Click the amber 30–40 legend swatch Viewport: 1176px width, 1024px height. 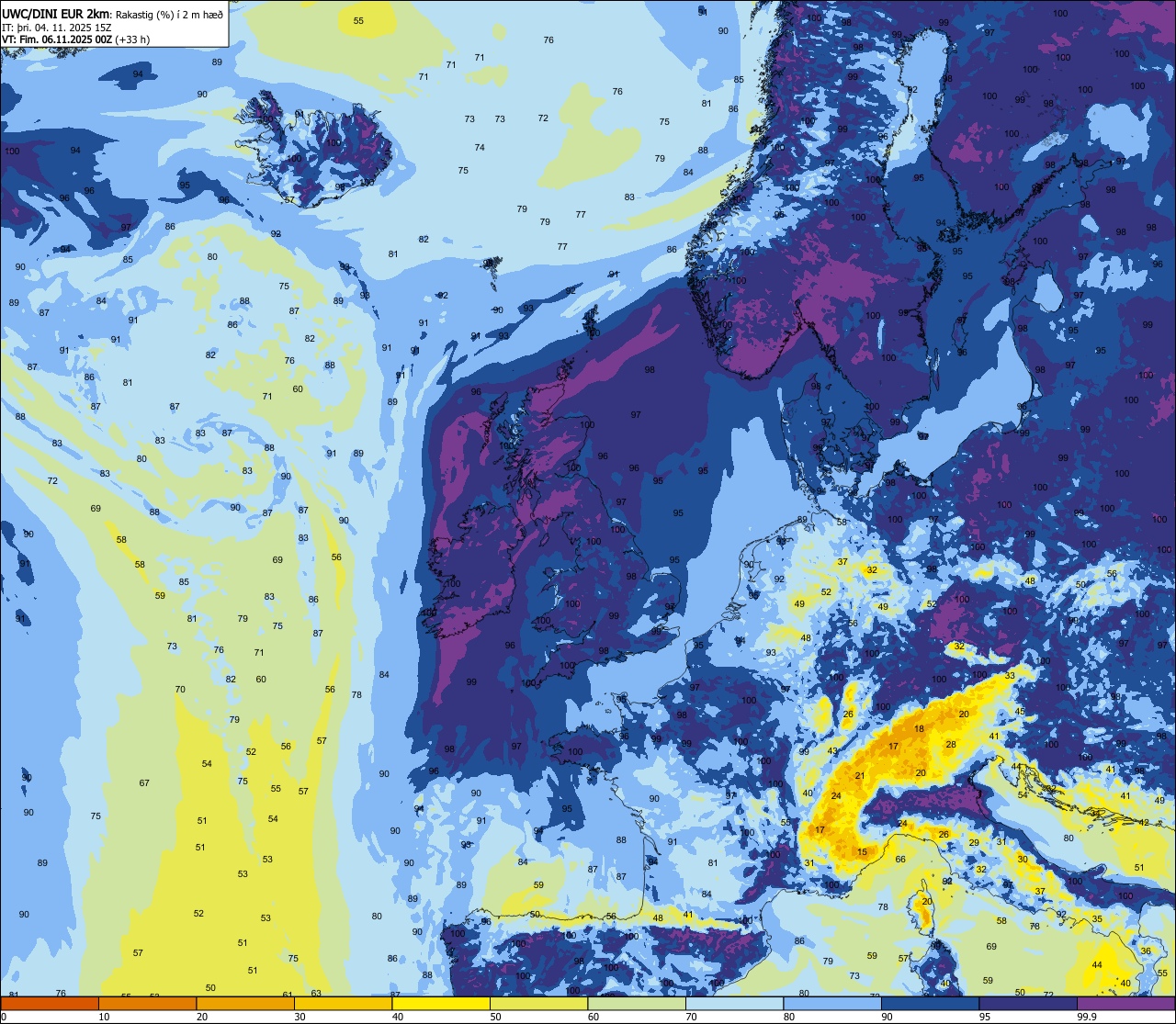point(343,1003)
